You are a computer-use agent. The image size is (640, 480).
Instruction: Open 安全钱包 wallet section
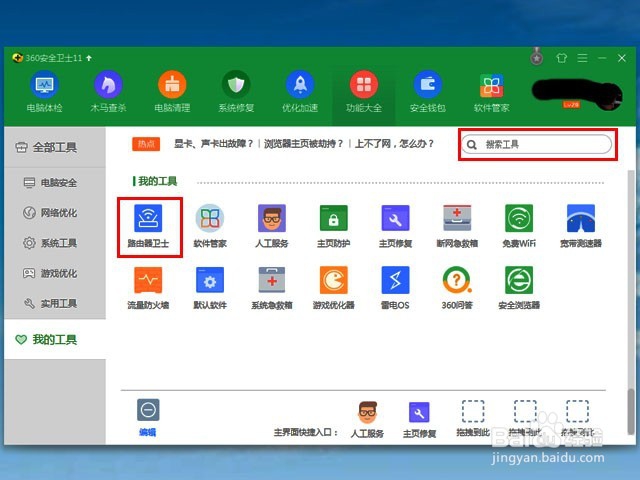tap(428, 92)
